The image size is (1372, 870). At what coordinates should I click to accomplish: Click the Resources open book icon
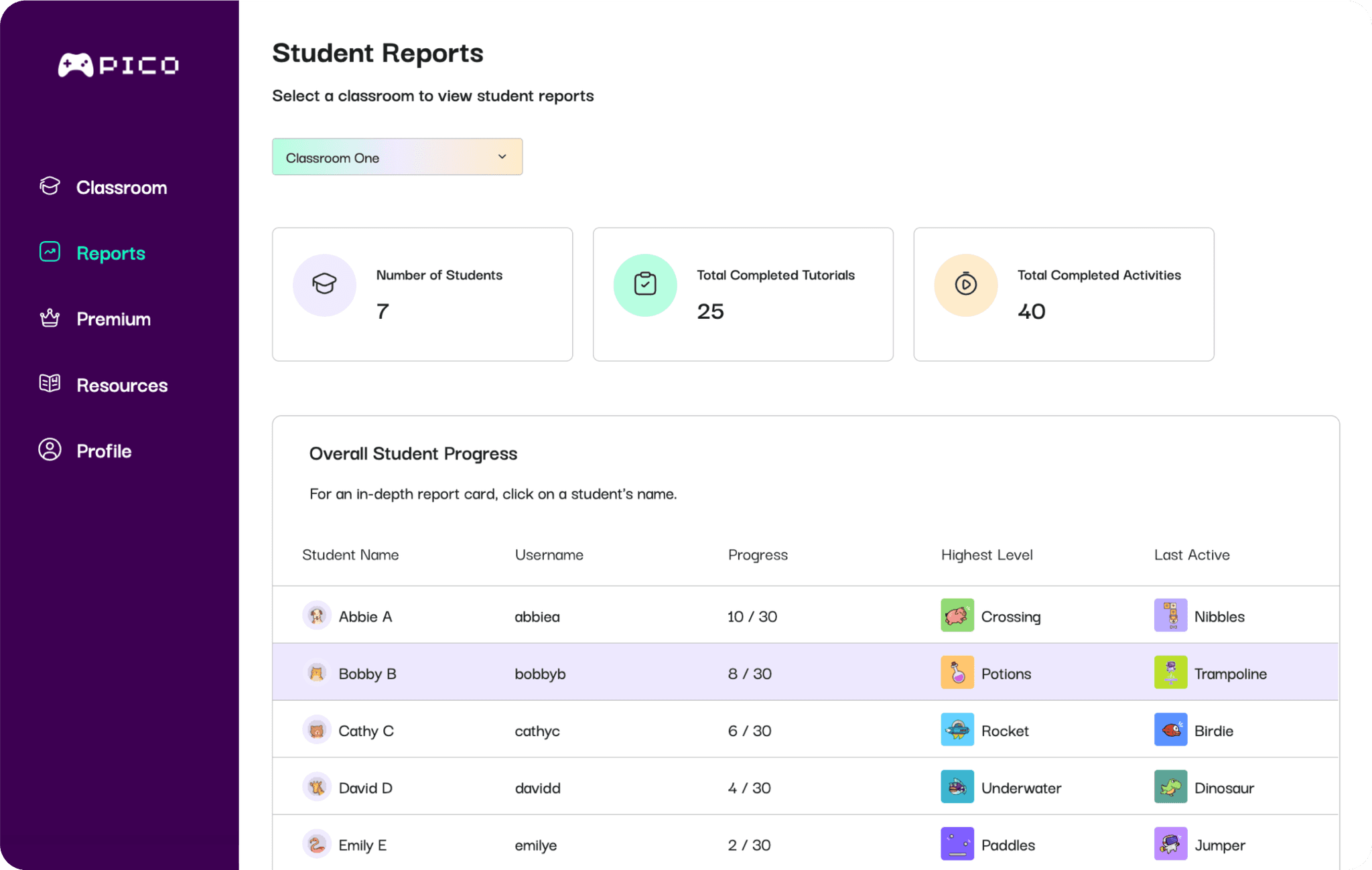50,384
